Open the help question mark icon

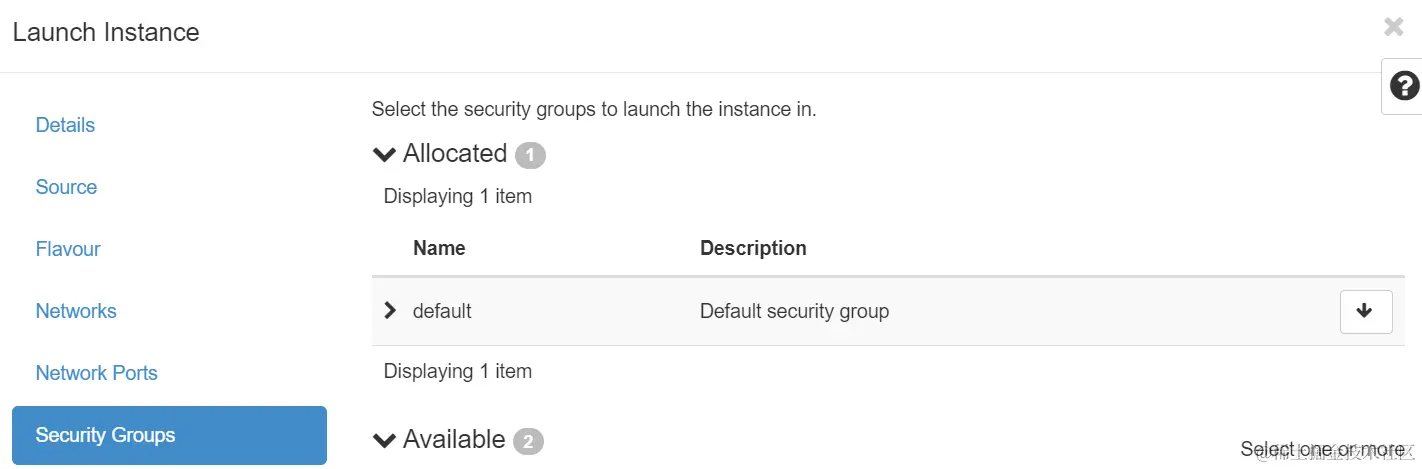coord(1404,87)
